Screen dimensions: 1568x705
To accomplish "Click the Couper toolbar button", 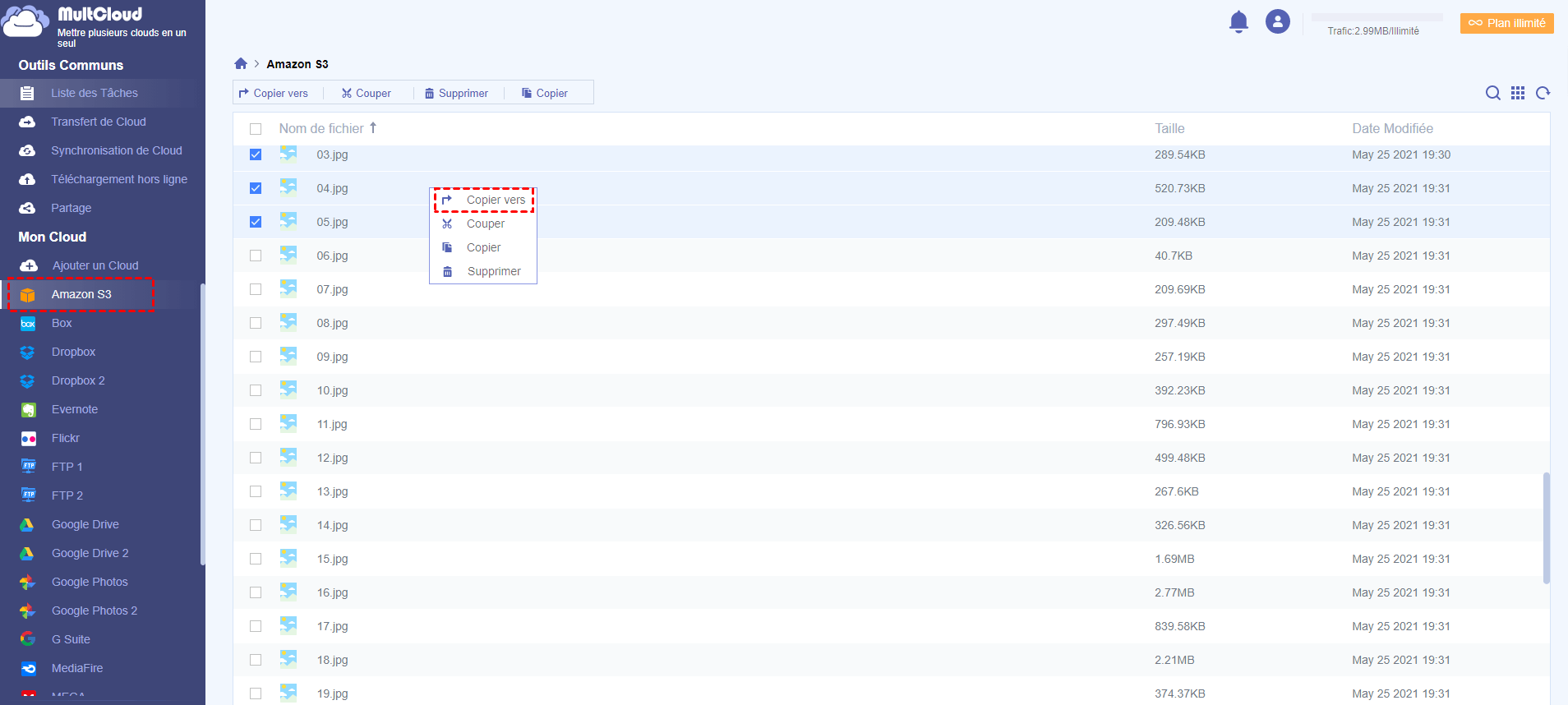I will (367, 93).
